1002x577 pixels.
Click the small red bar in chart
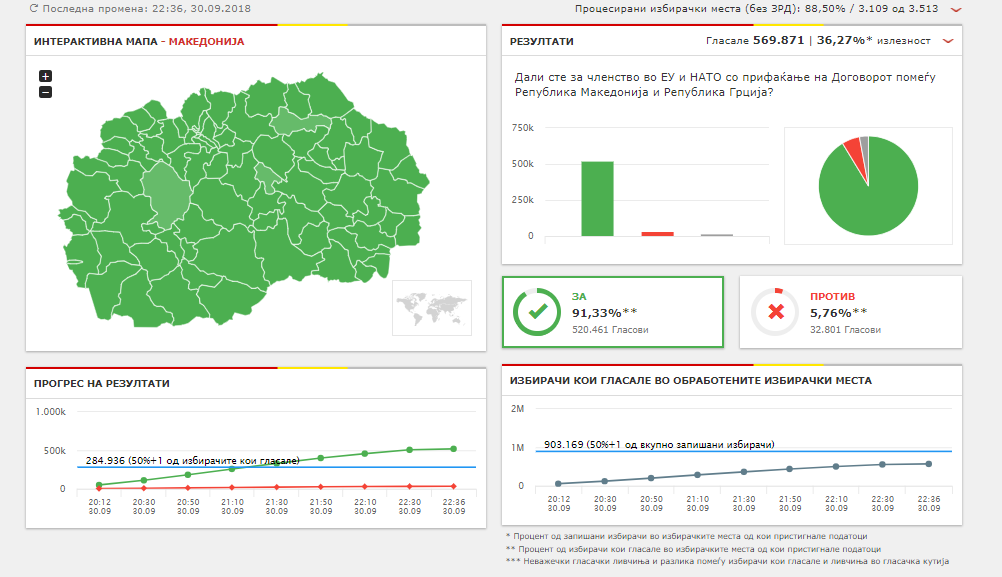click(657, 234)
